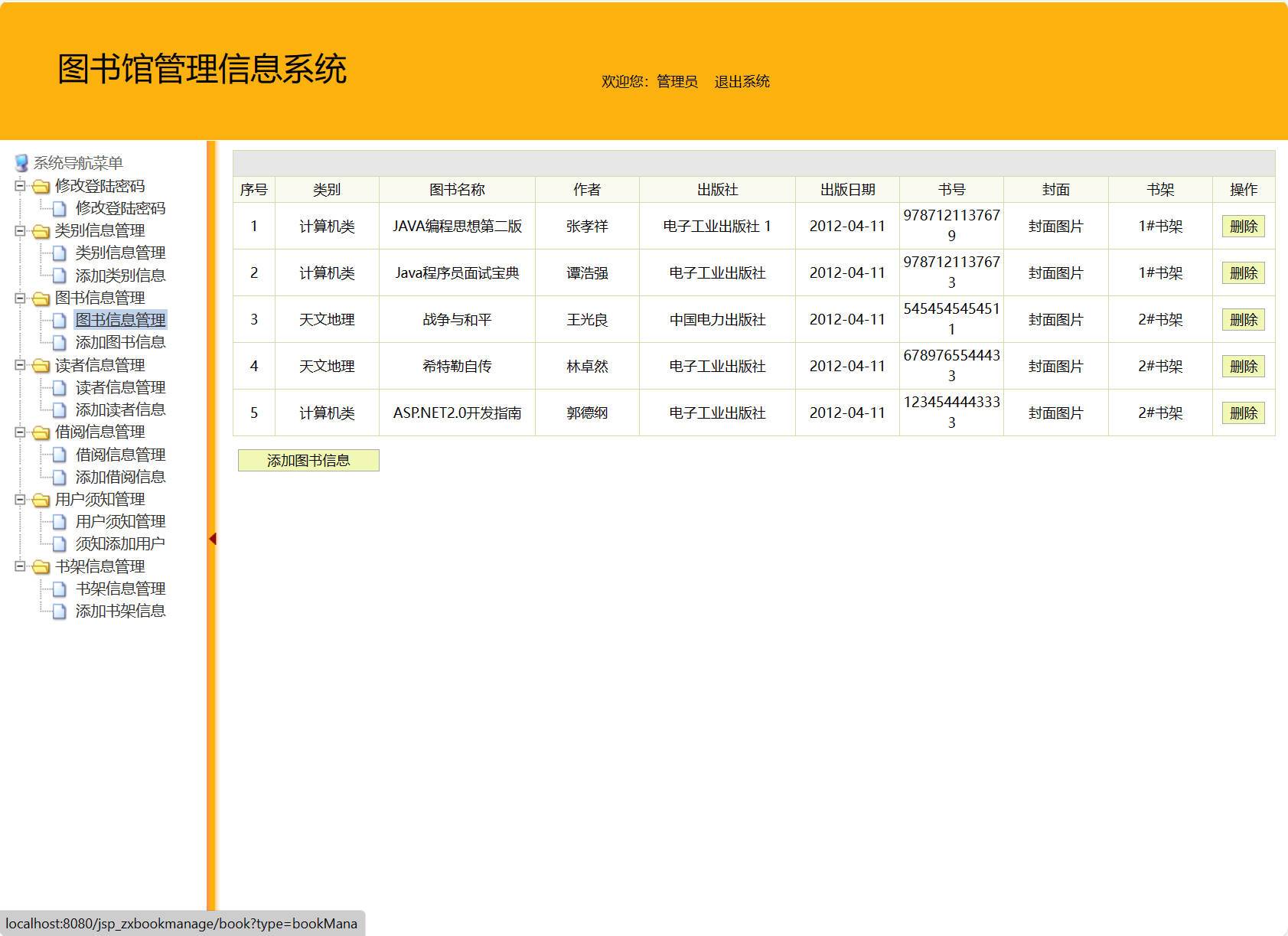This screenshot has width=1288, height=936.
Task: Click the 添加图书信息 button below the table
Action: pyautogui.click(x=308, y=460)
